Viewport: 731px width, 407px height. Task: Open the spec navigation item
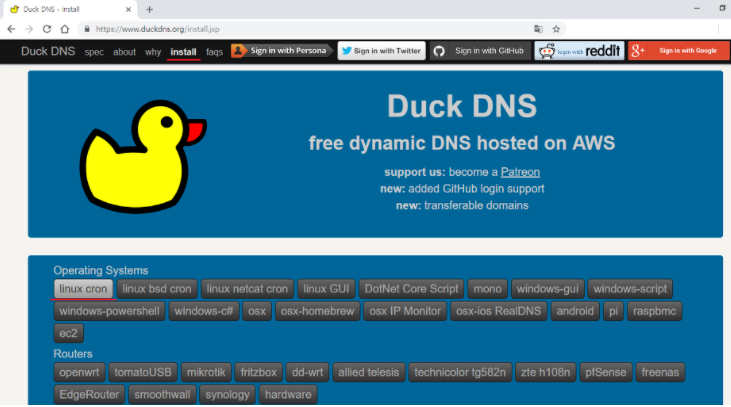click(94, 52)
